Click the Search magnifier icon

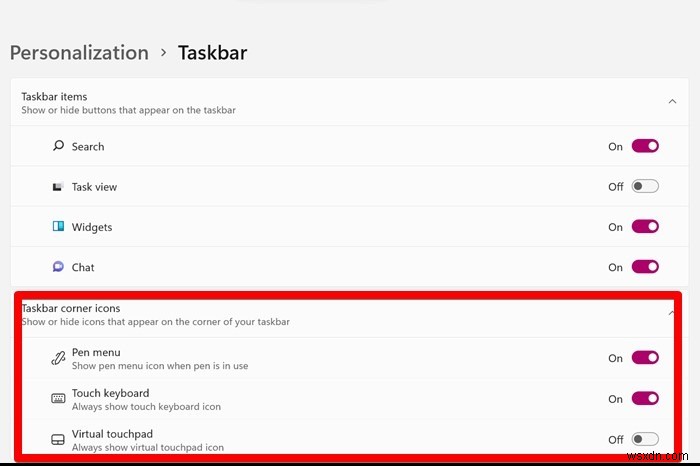(58, 146)
